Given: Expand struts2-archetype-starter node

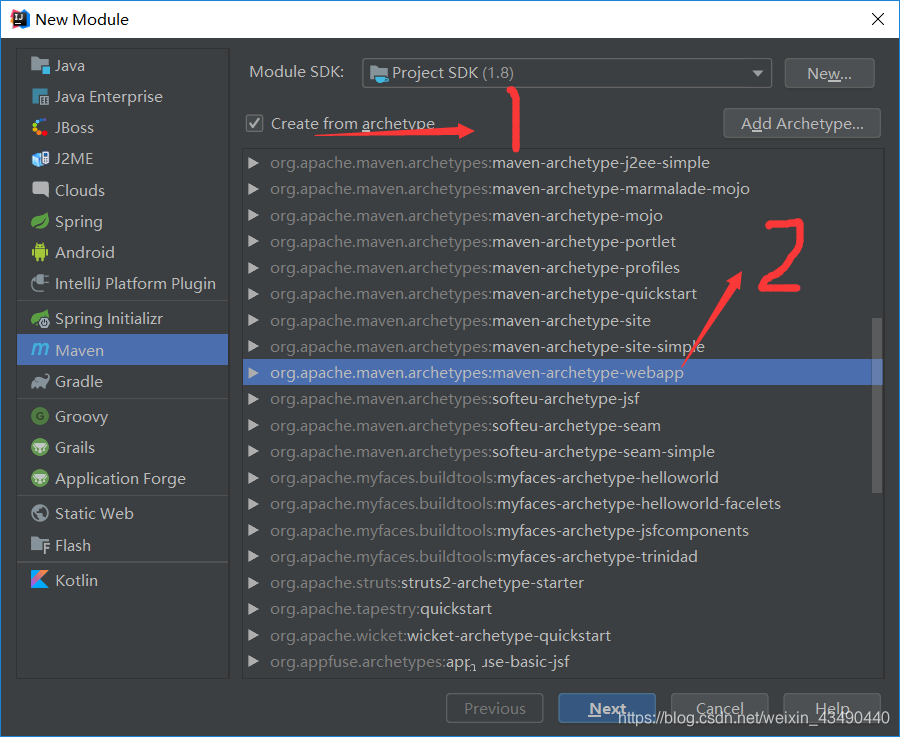Looking at the screenshot, I should click(253, 583).
